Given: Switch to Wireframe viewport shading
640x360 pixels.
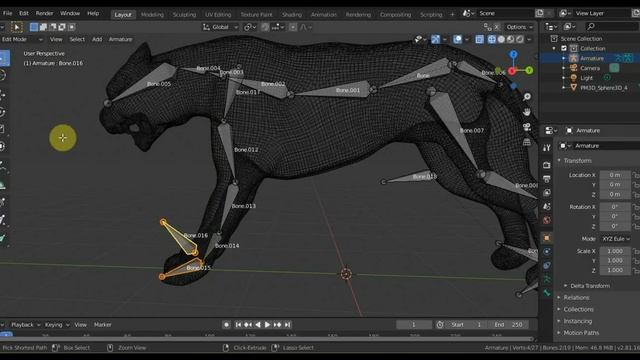Looking at the screenshot, I should click(492, 39).
